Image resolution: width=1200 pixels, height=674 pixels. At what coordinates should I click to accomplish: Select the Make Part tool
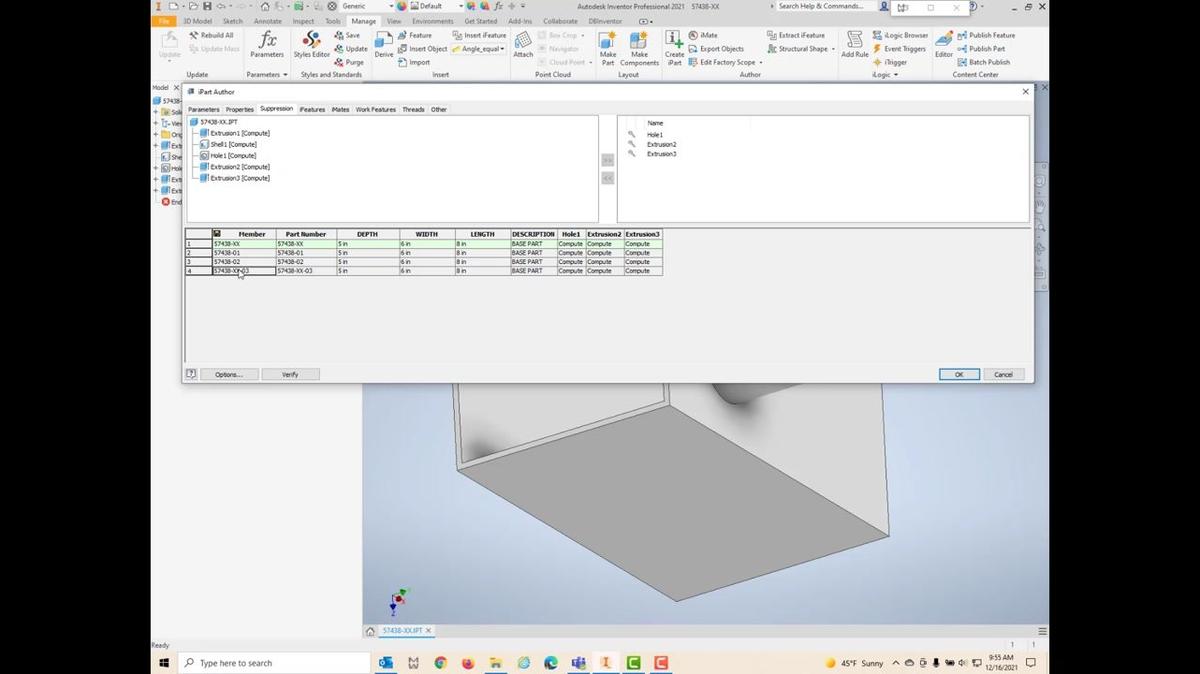coord(608,48)
